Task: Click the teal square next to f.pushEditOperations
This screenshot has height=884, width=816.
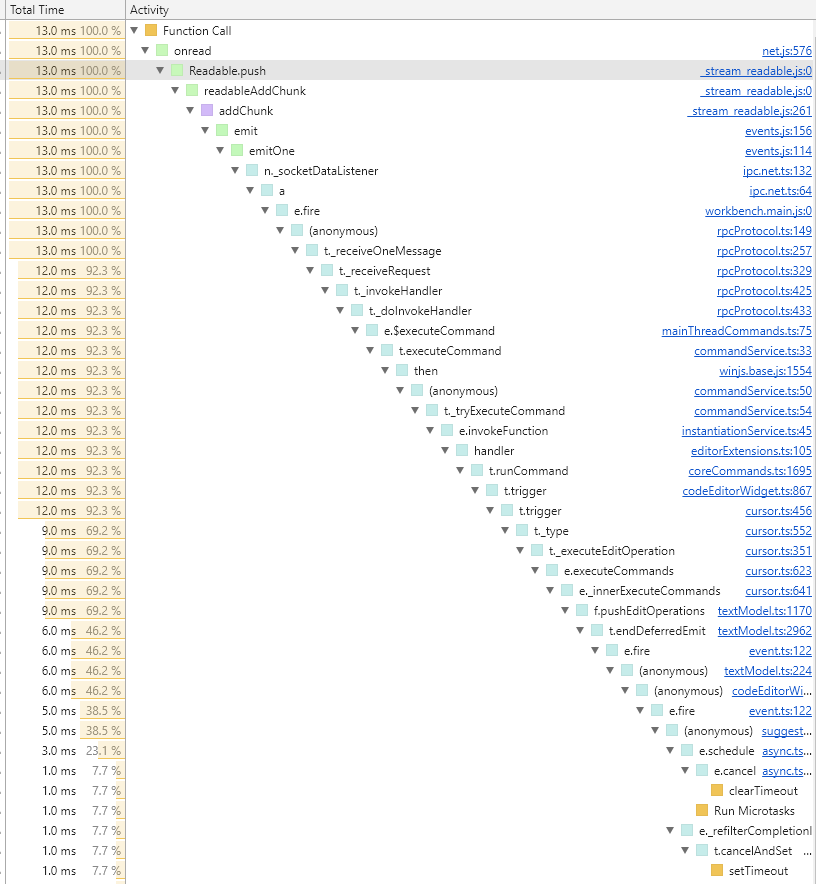Action: (582, 611)
